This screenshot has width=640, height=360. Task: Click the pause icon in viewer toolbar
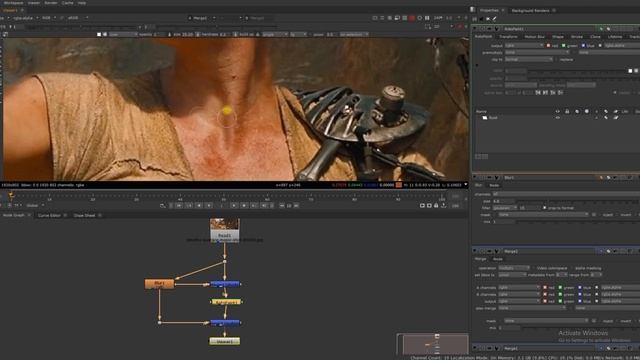pyautogui.click(x=427, y=18)
